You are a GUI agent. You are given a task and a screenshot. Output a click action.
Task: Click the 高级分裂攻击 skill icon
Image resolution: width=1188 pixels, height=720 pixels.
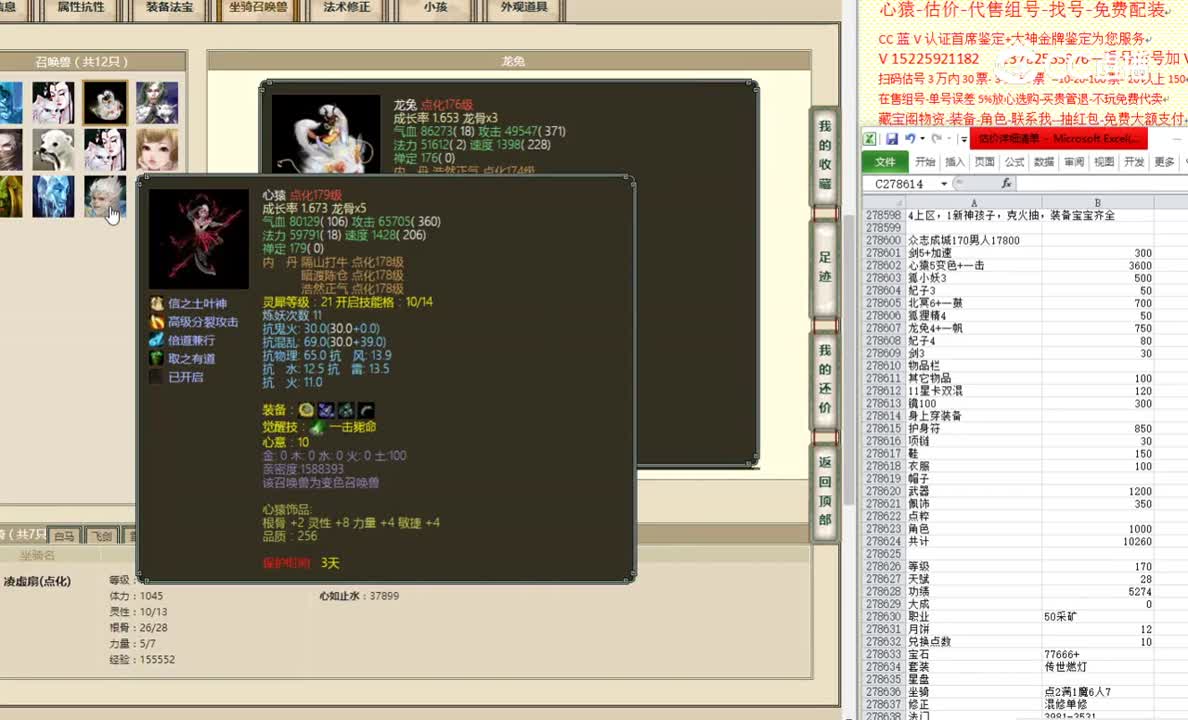[x=157, y=321]
